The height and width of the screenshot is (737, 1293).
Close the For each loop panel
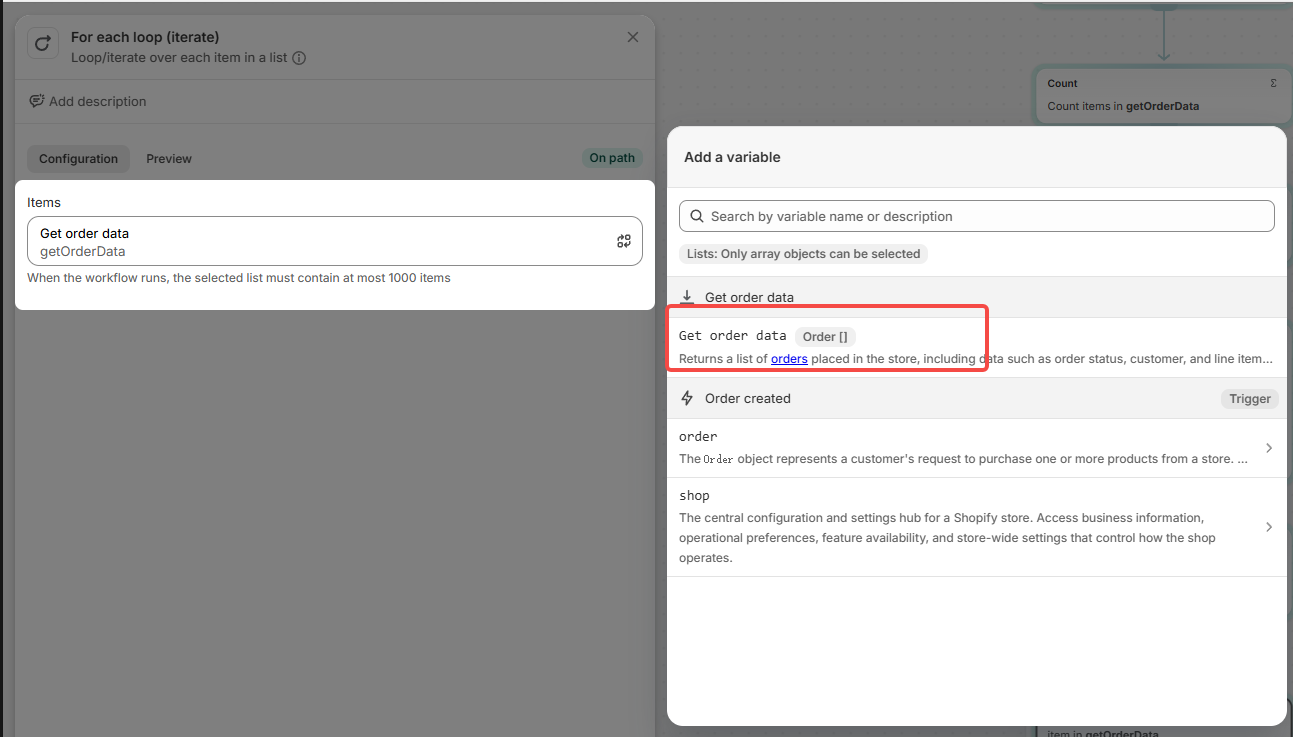(632, 37)
